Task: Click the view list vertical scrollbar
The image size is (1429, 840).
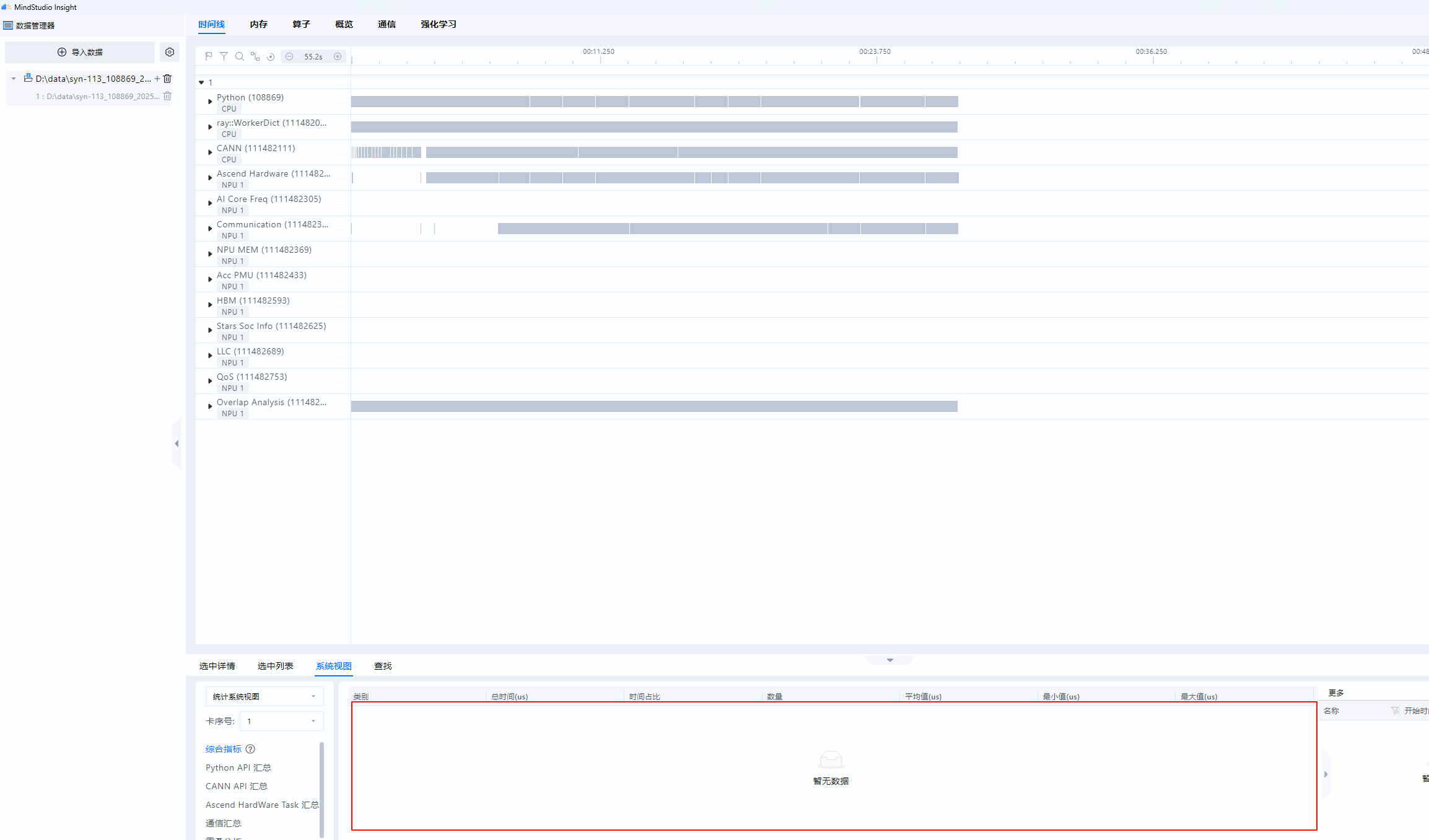Action: point(321,790)
